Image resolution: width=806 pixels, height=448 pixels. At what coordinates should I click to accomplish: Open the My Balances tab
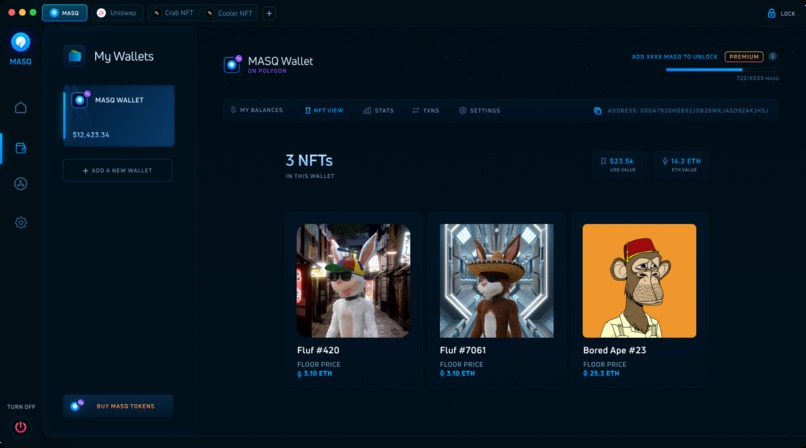257,110
